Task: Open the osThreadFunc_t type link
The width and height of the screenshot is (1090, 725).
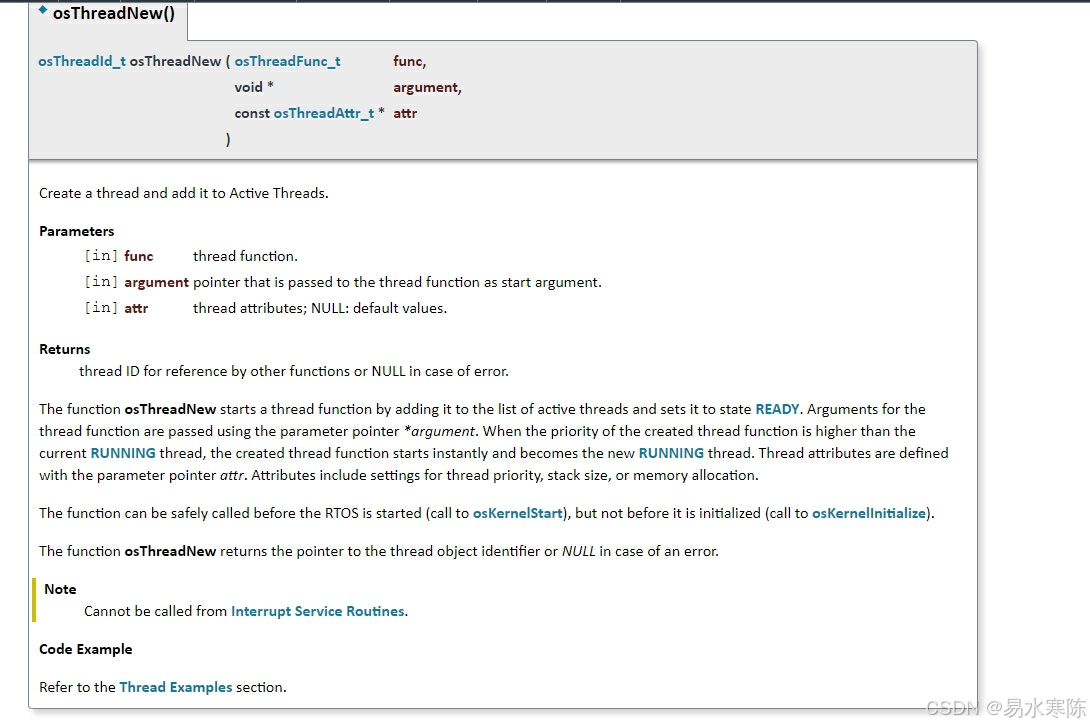Action: click(x=287, y=61)
